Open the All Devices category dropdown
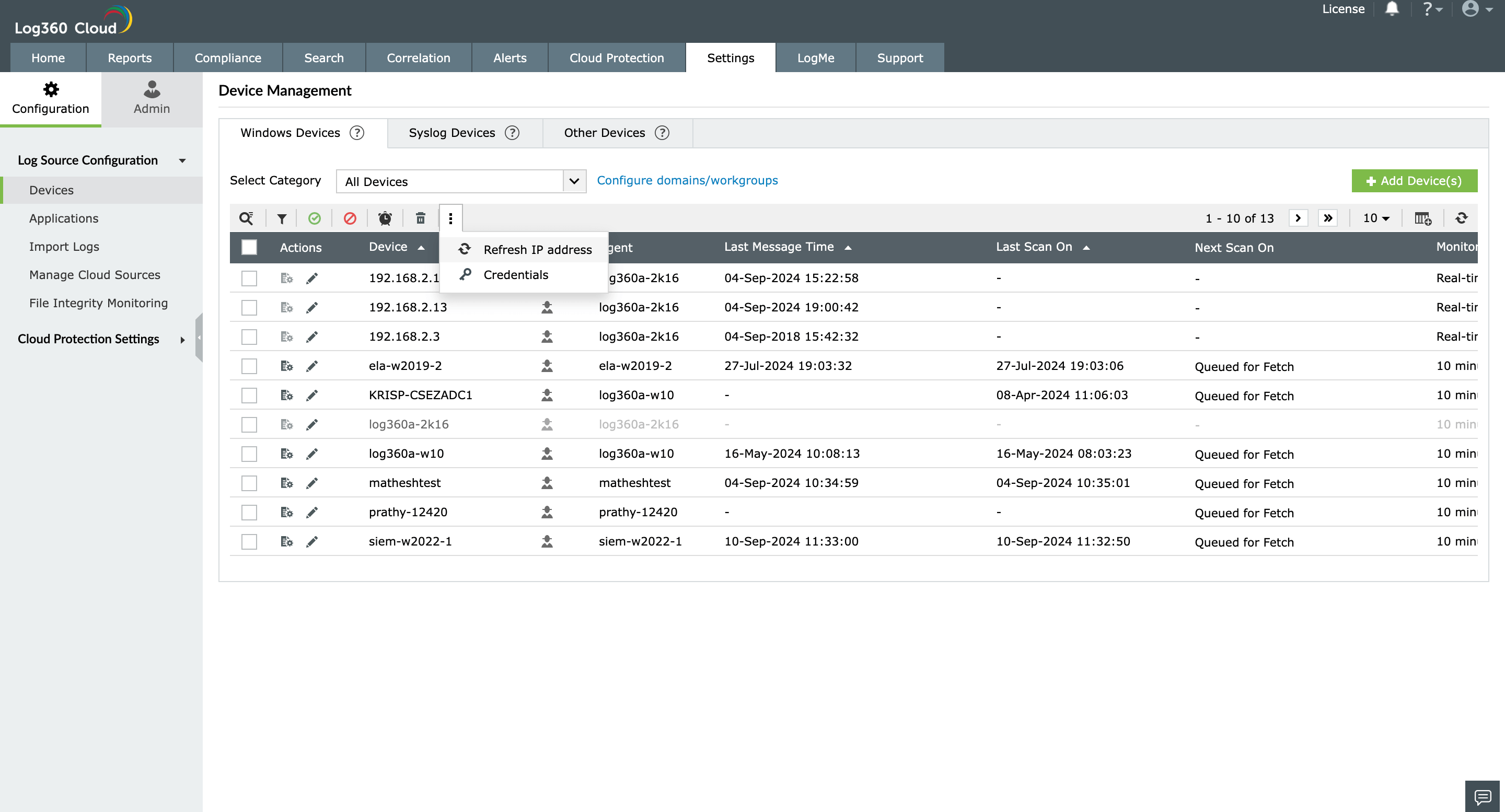This screenshot has width=1505, height=812. pos(460,181)
